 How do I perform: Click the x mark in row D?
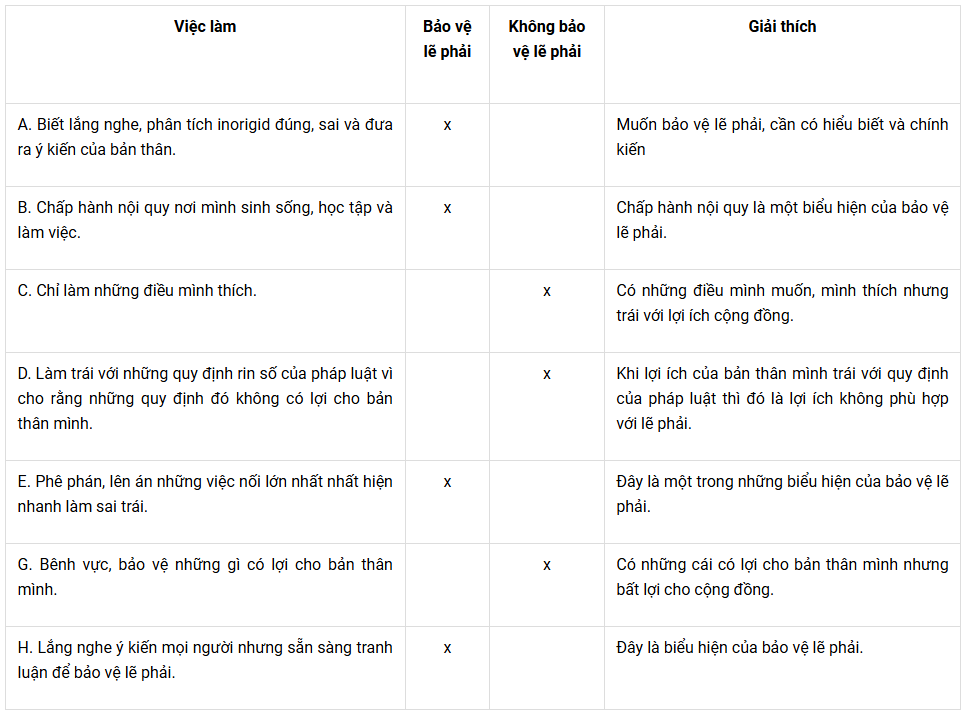pyautogui.click(x=546, y=374)
